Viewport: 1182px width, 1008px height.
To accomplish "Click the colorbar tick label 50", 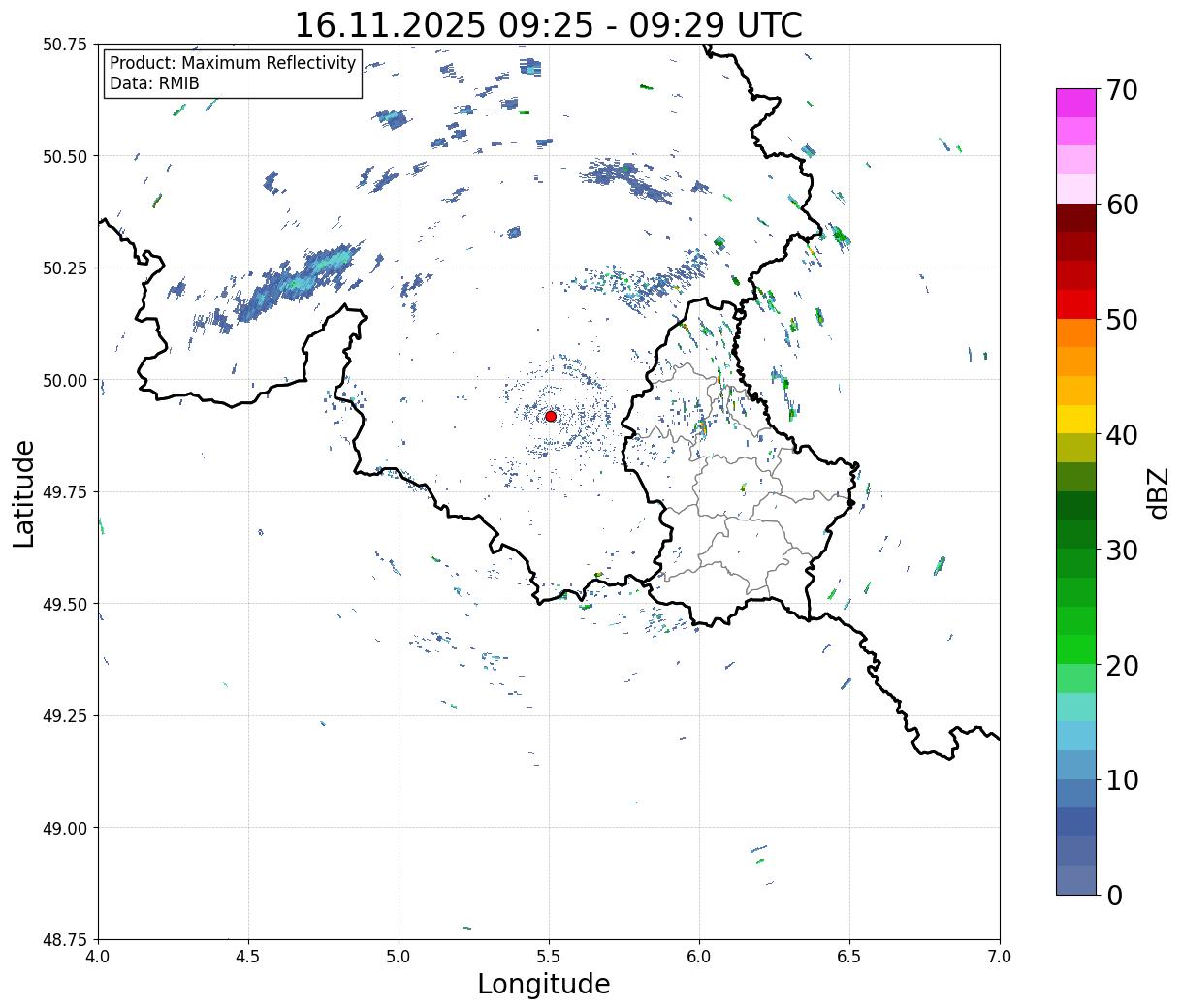I will click(1121, 320).
